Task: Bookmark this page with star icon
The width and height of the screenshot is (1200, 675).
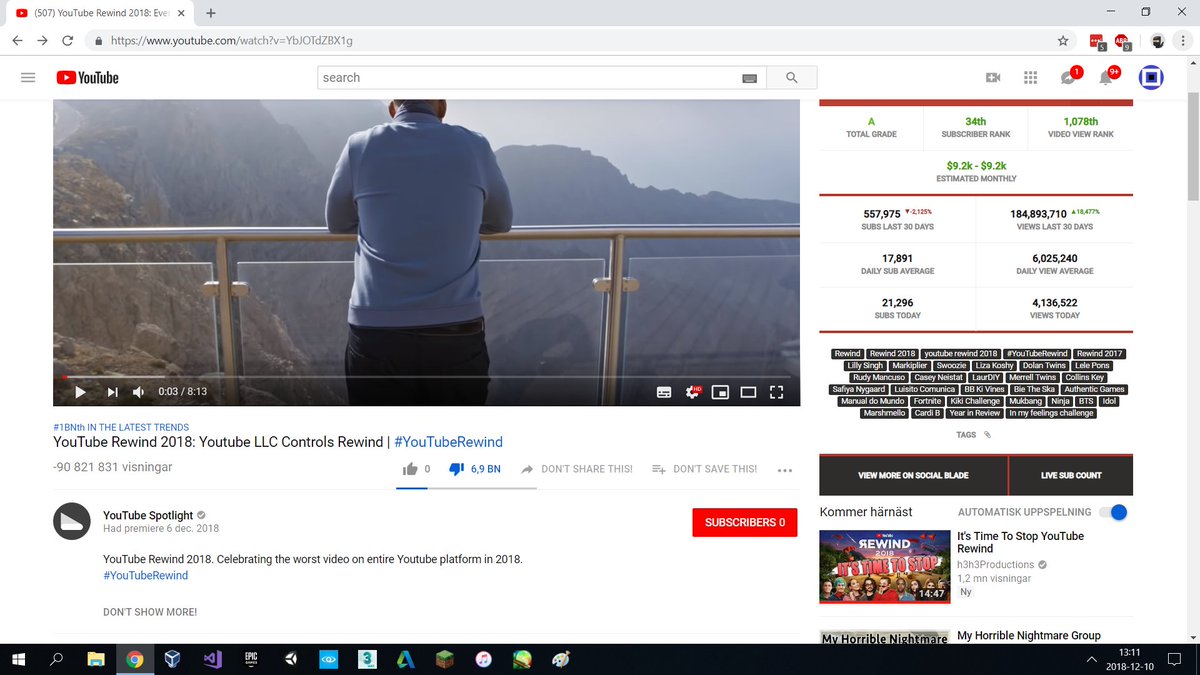Action: (1063, 41)
